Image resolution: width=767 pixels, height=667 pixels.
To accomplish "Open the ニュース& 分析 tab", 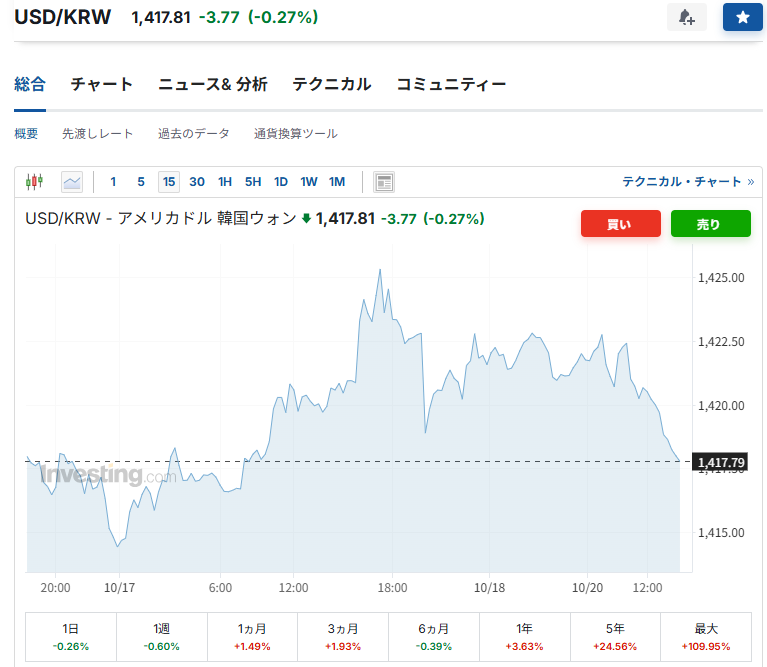I will [212, 84].
